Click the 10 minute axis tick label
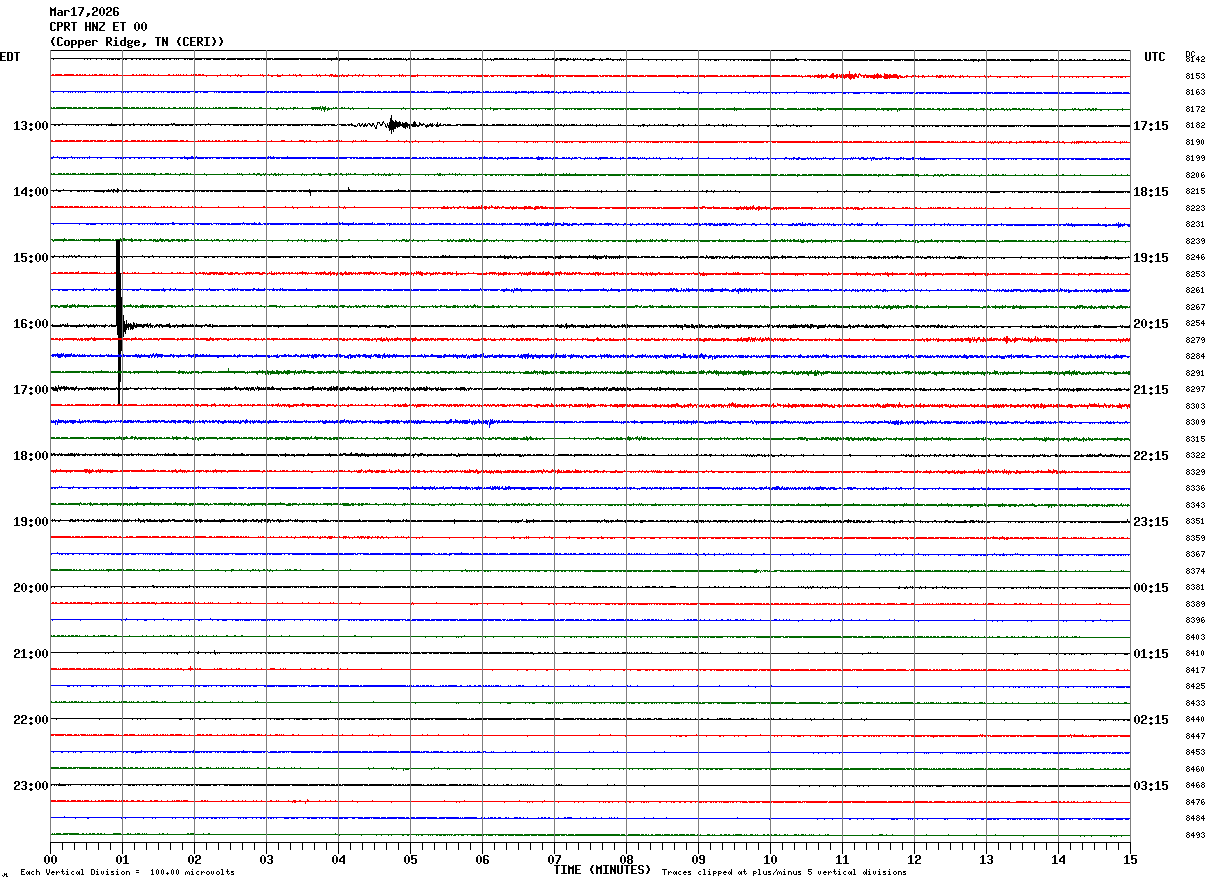 point(770,859)
